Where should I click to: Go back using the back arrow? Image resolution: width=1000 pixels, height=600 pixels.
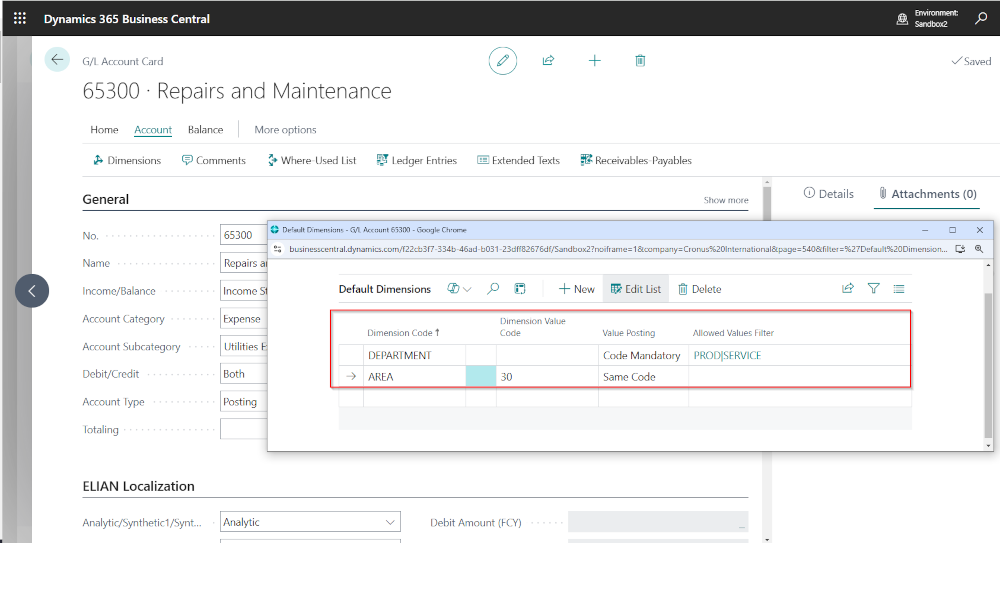[x=57, y=60]
